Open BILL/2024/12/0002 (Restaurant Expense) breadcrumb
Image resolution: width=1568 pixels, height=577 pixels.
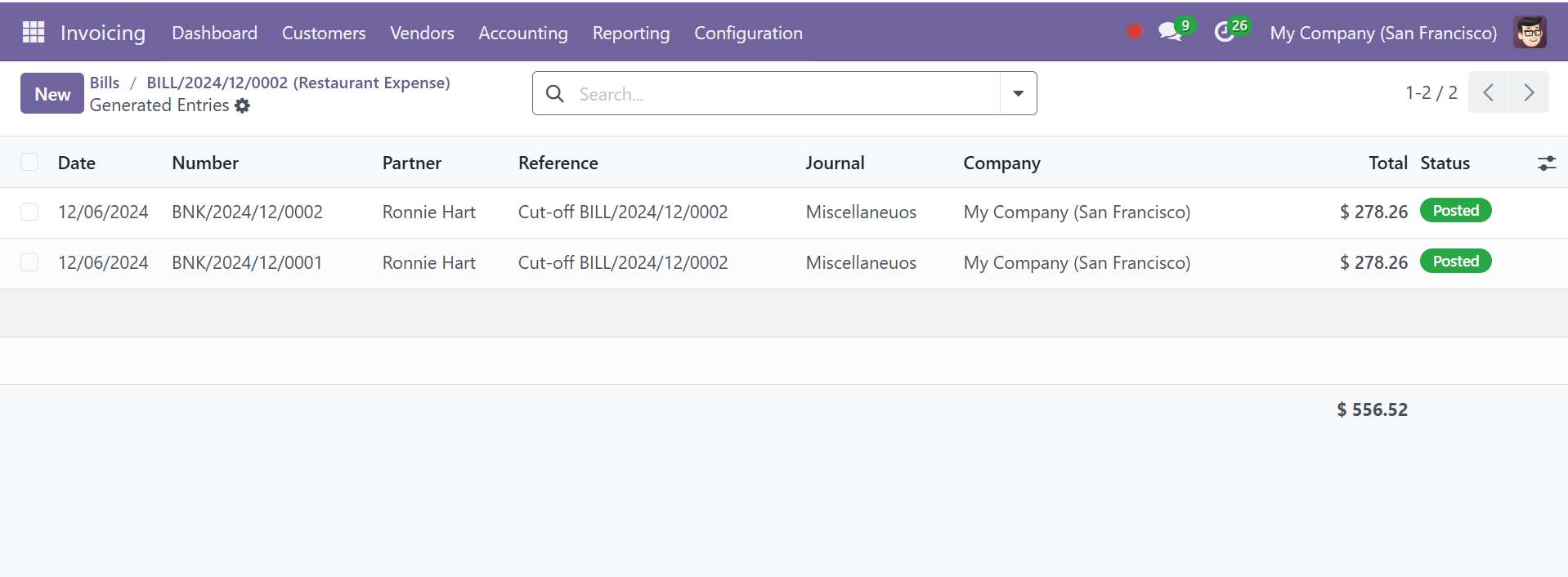[298, 83]
